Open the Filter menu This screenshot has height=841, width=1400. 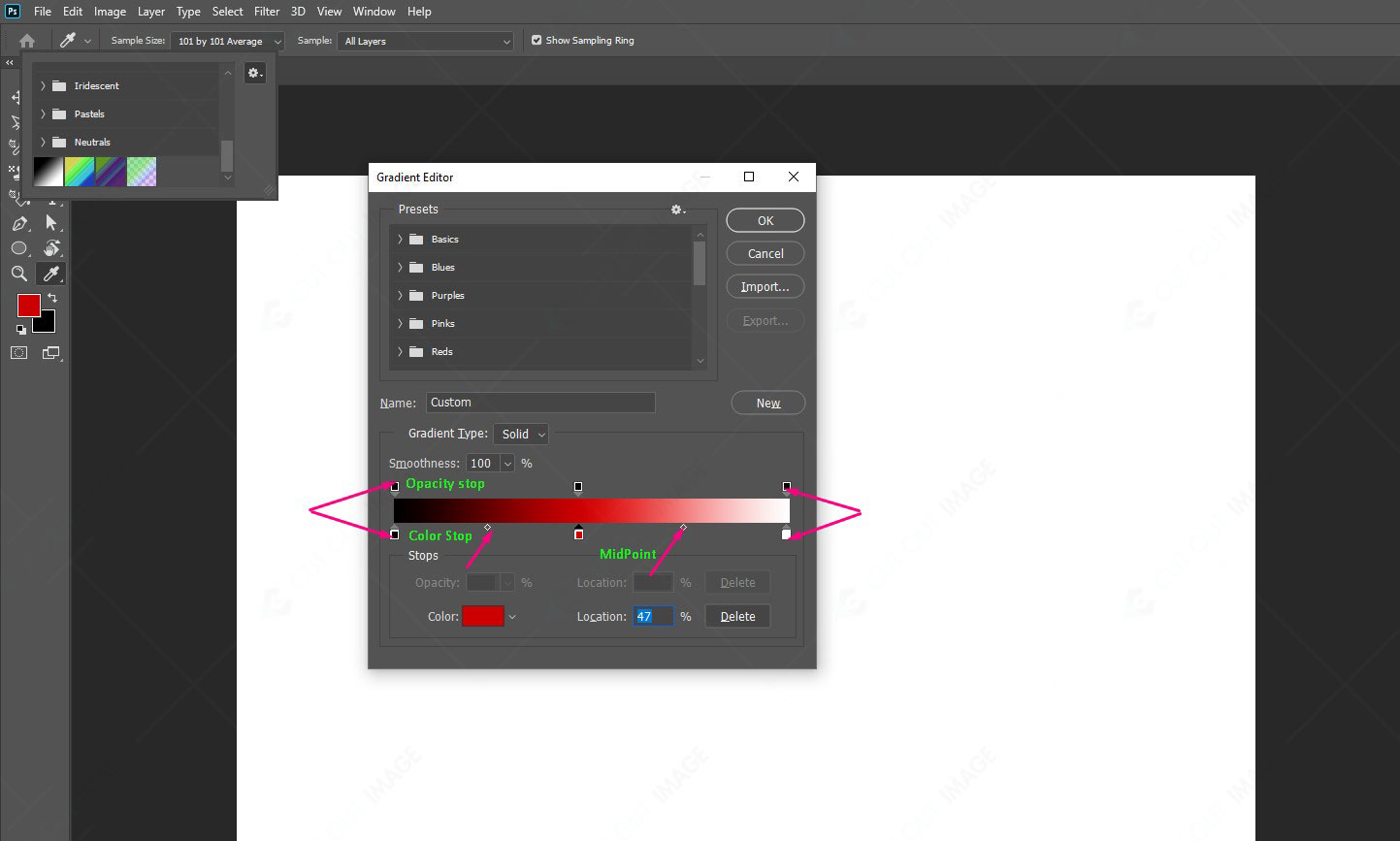point(267,12)
